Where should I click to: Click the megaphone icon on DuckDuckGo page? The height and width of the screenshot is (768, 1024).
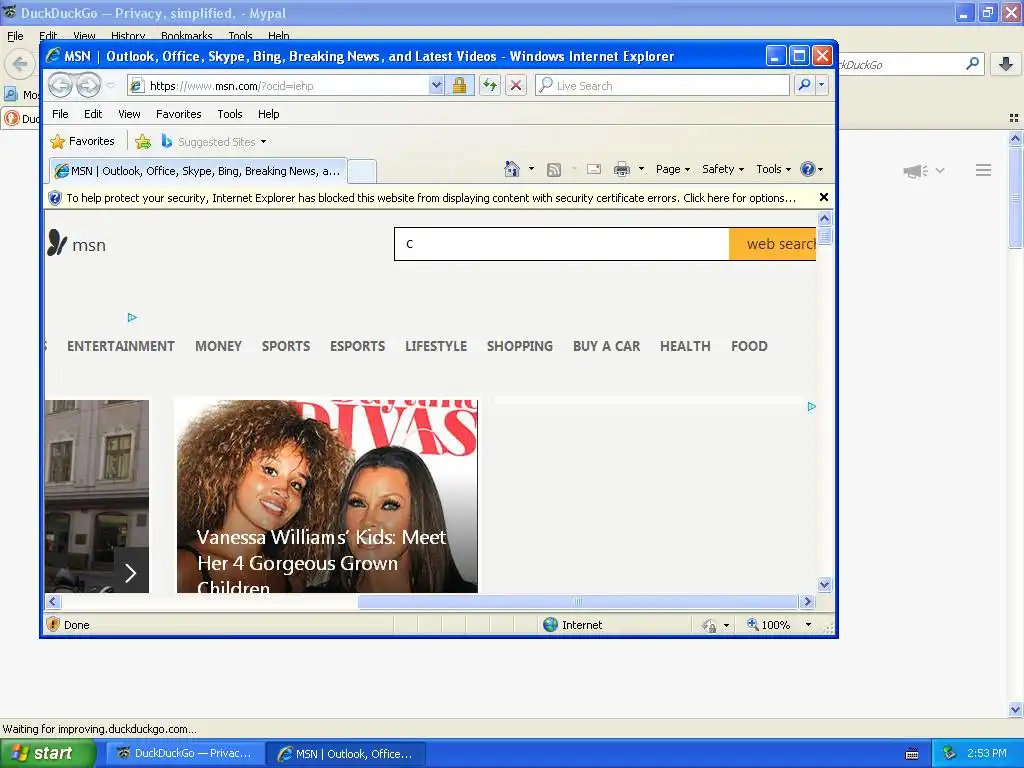pyautogui.click(x=916, y=171)
